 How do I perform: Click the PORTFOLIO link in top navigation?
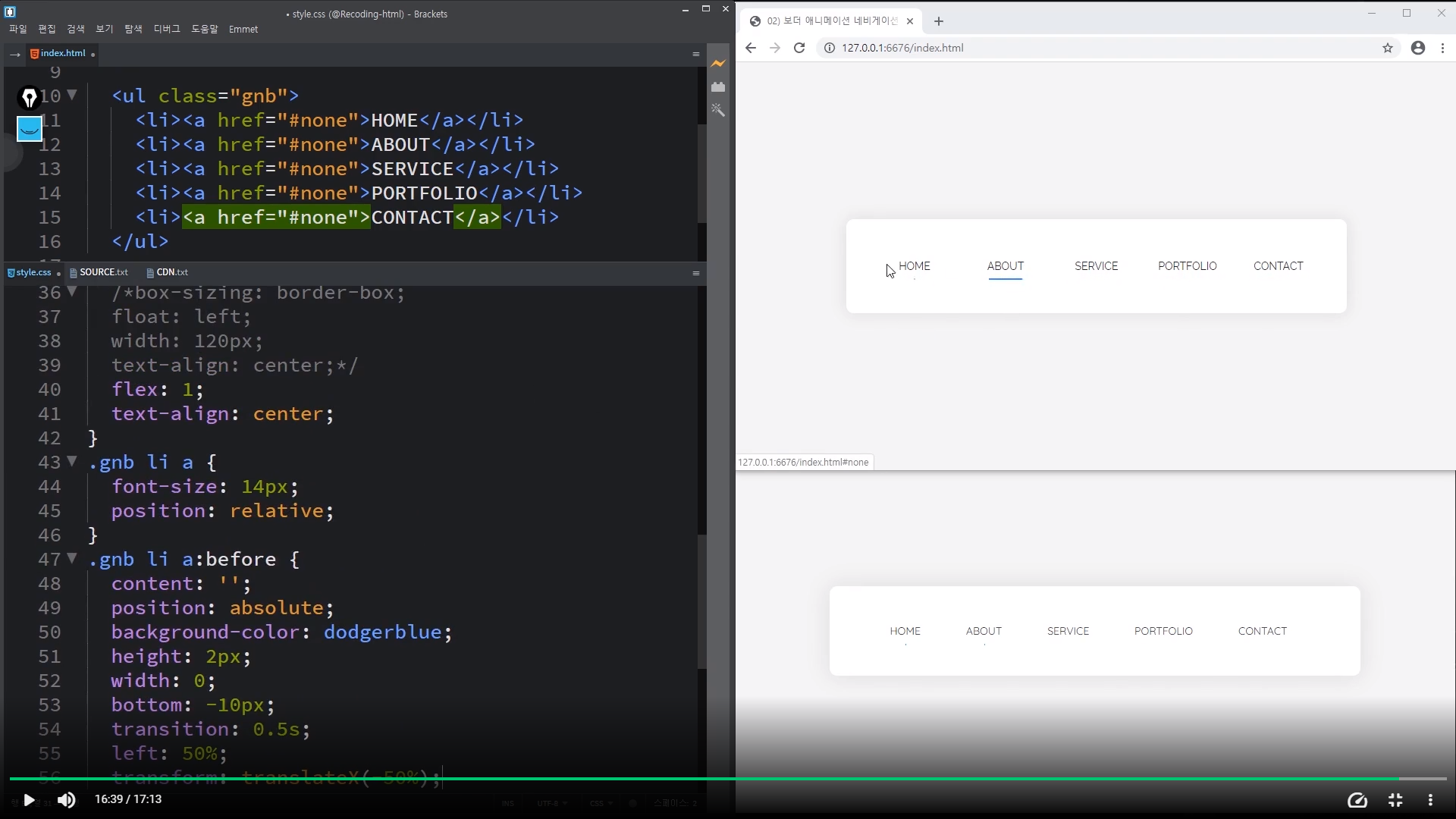click(x=1188, y=266)
